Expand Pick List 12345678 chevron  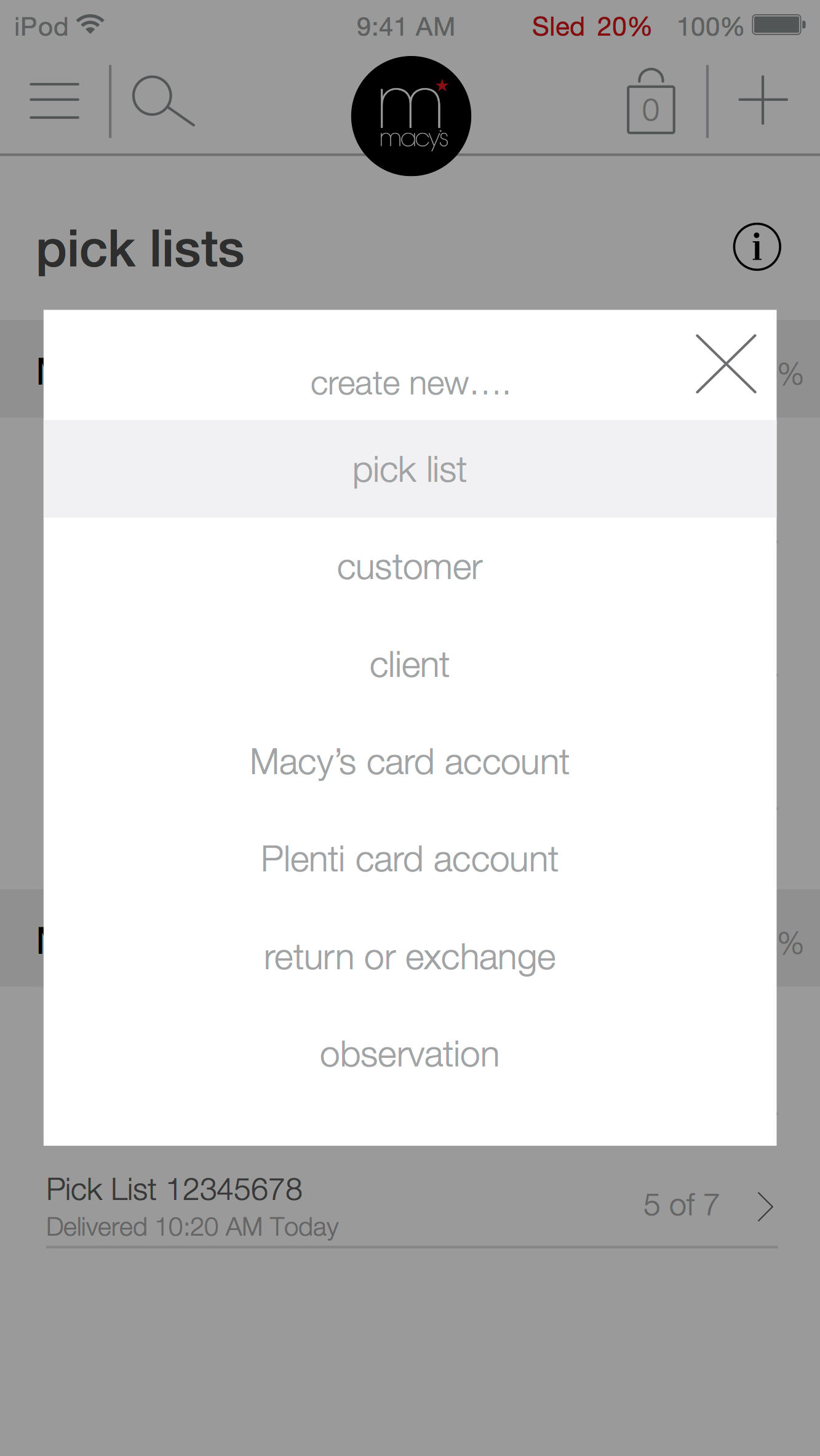pyautogui.click(x=765, y=1206)
